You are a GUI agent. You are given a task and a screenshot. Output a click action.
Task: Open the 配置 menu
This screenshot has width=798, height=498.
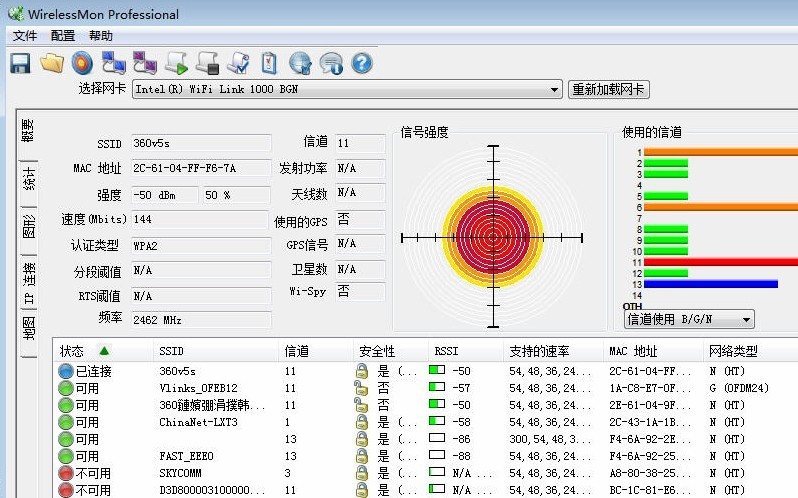[63, 36]
